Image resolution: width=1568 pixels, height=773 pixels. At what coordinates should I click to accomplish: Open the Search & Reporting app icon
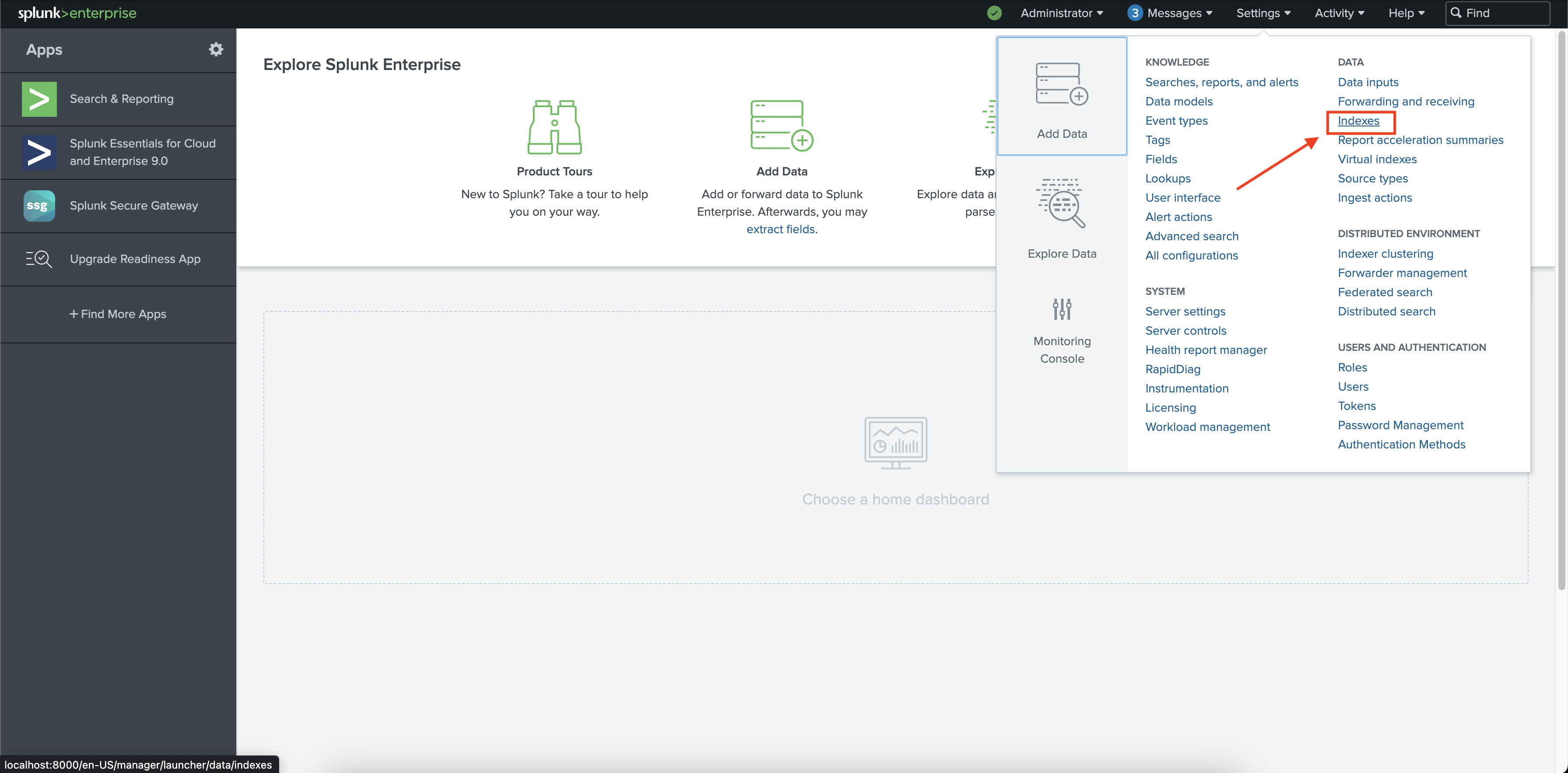pyautogui.click(x=39, y=98)
